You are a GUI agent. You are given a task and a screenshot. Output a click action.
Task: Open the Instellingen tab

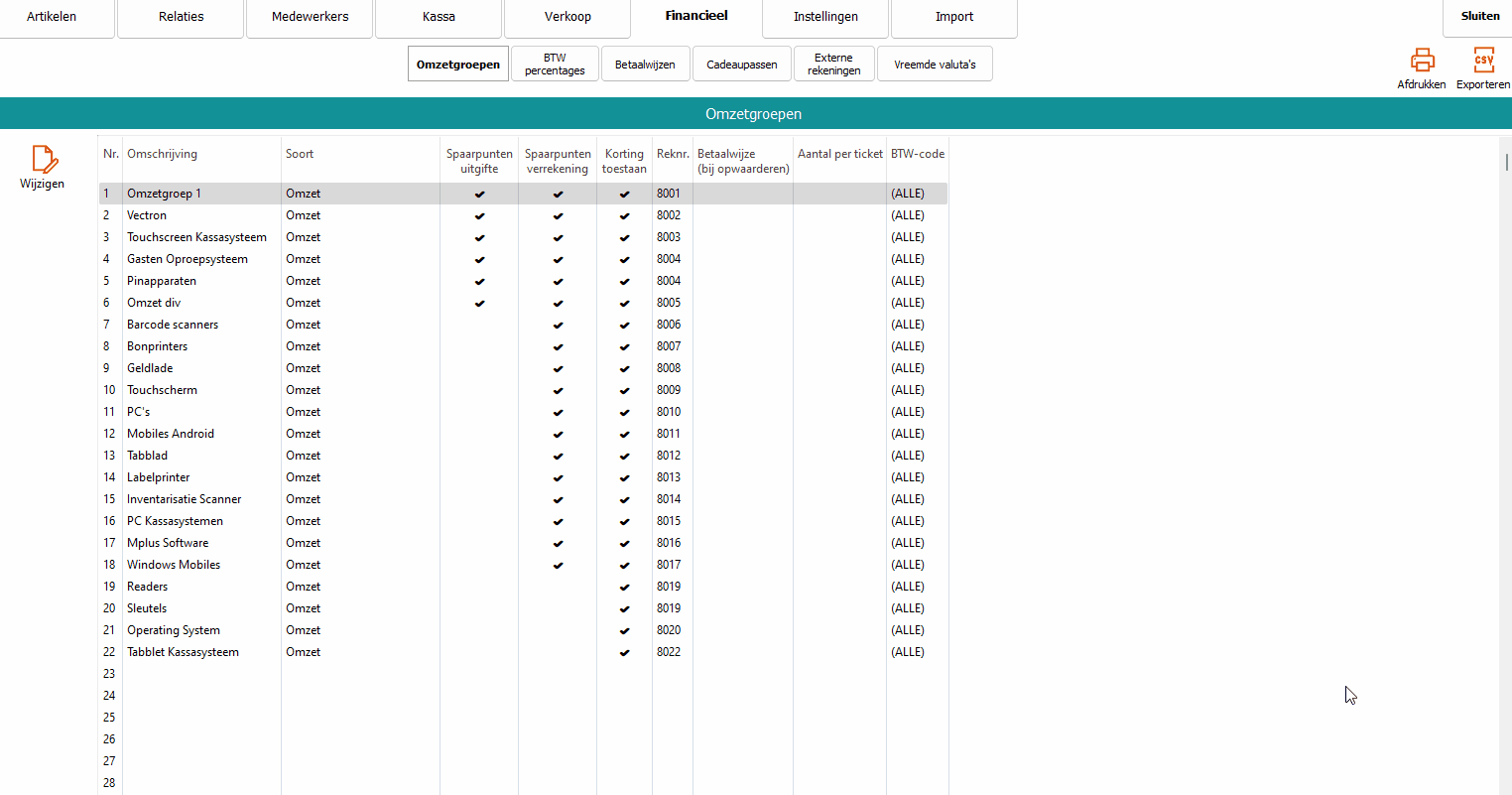(x=825, y=17)
